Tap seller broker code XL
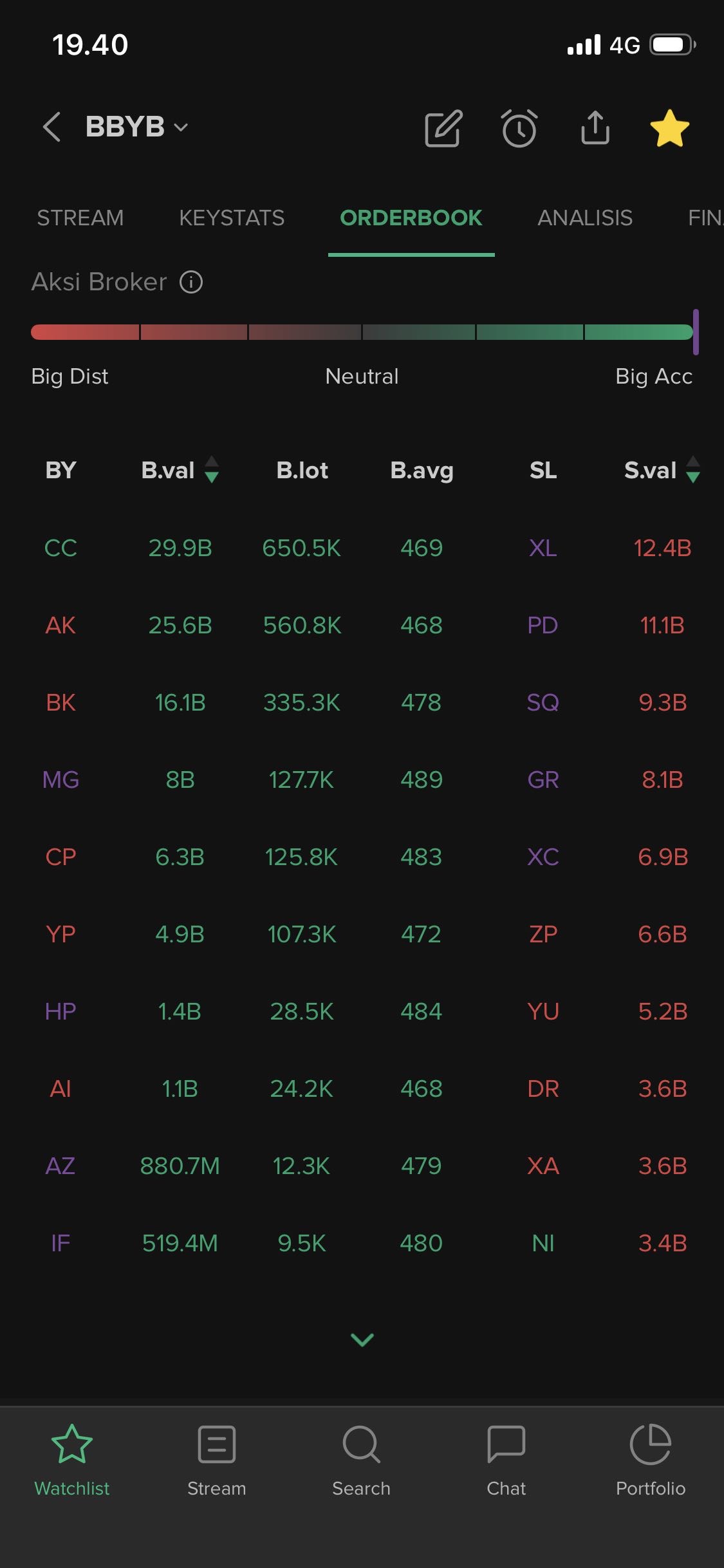The height and width of the screenshot is (1568, 724). [x=543, y=548]
